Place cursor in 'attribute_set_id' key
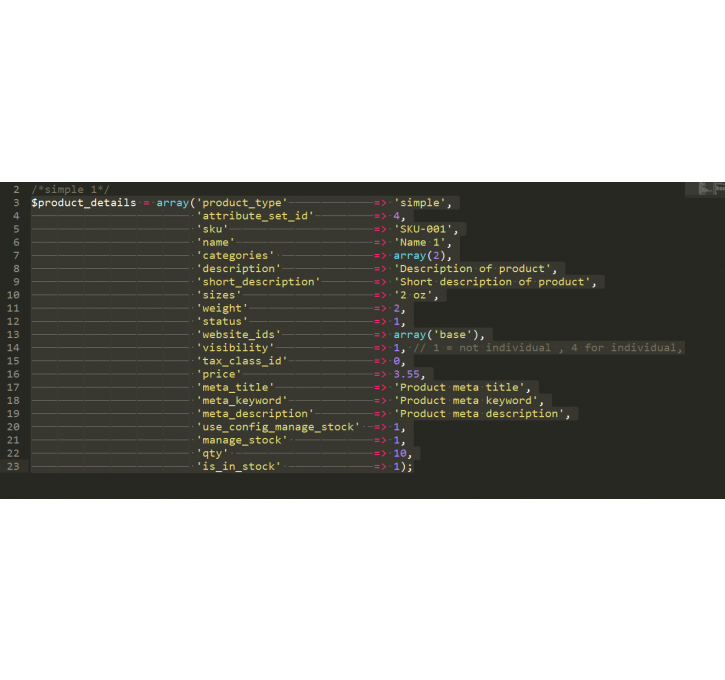Viewport: 725px width, 680px height. coord(255,216)
